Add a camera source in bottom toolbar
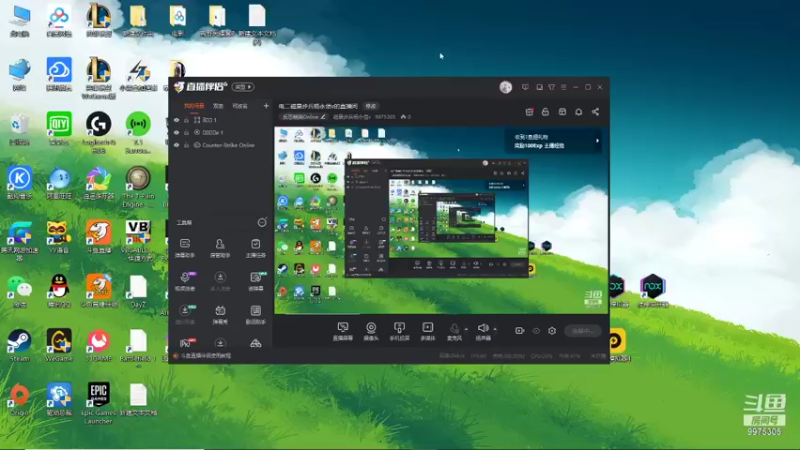 click(x=371, y=328)
